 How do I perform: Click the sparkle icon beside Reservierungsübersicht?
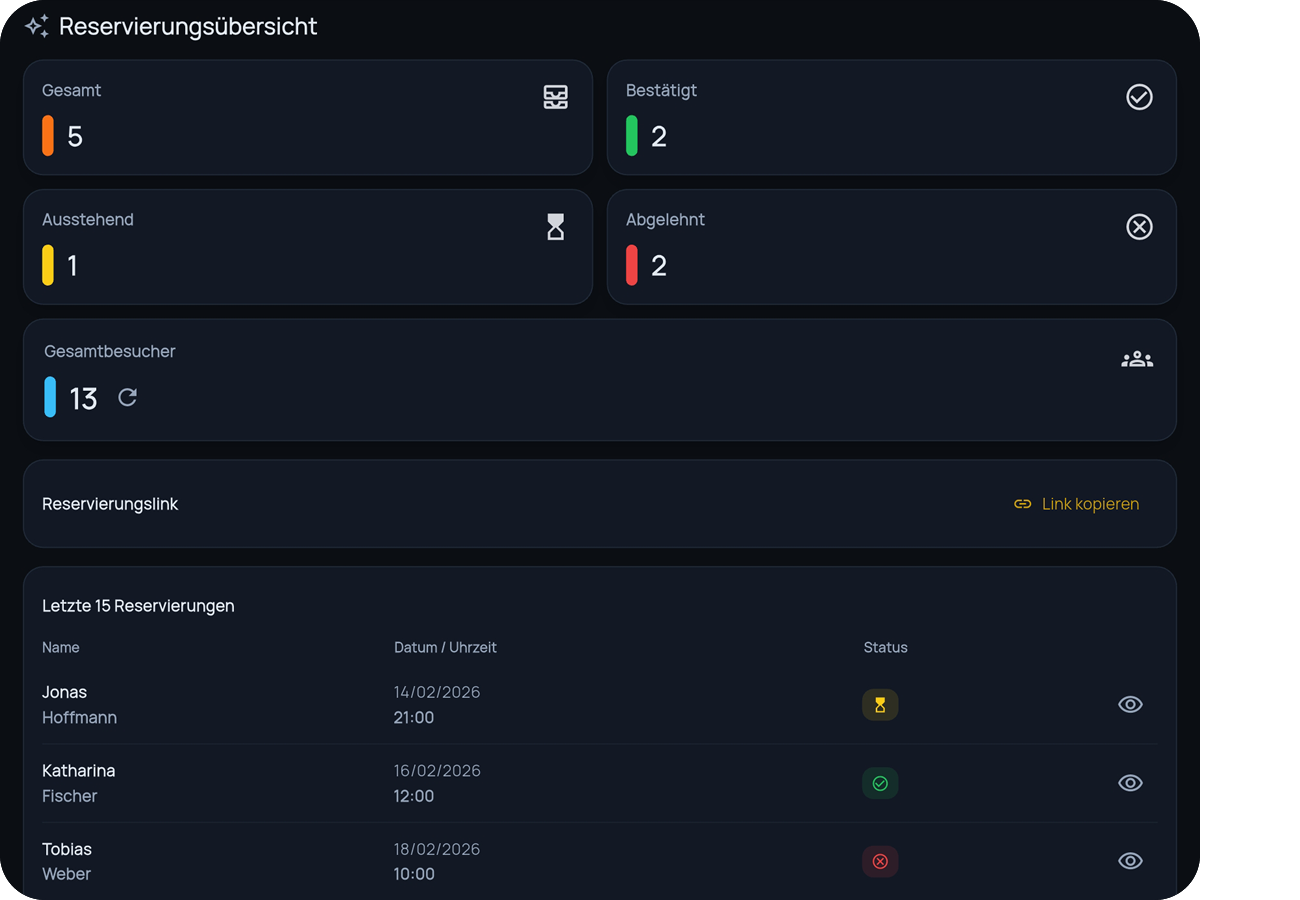click(37, 27)
